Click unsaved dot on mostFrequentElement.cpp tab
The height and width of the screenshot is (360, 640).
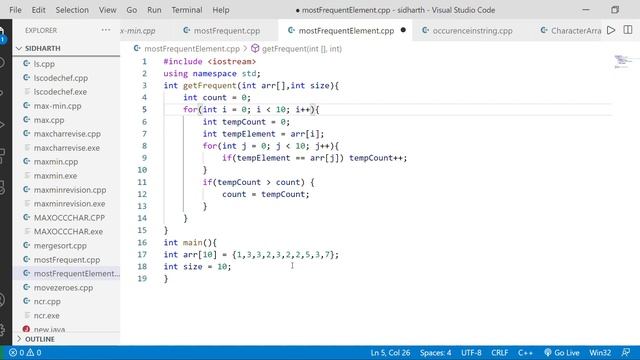403,30
